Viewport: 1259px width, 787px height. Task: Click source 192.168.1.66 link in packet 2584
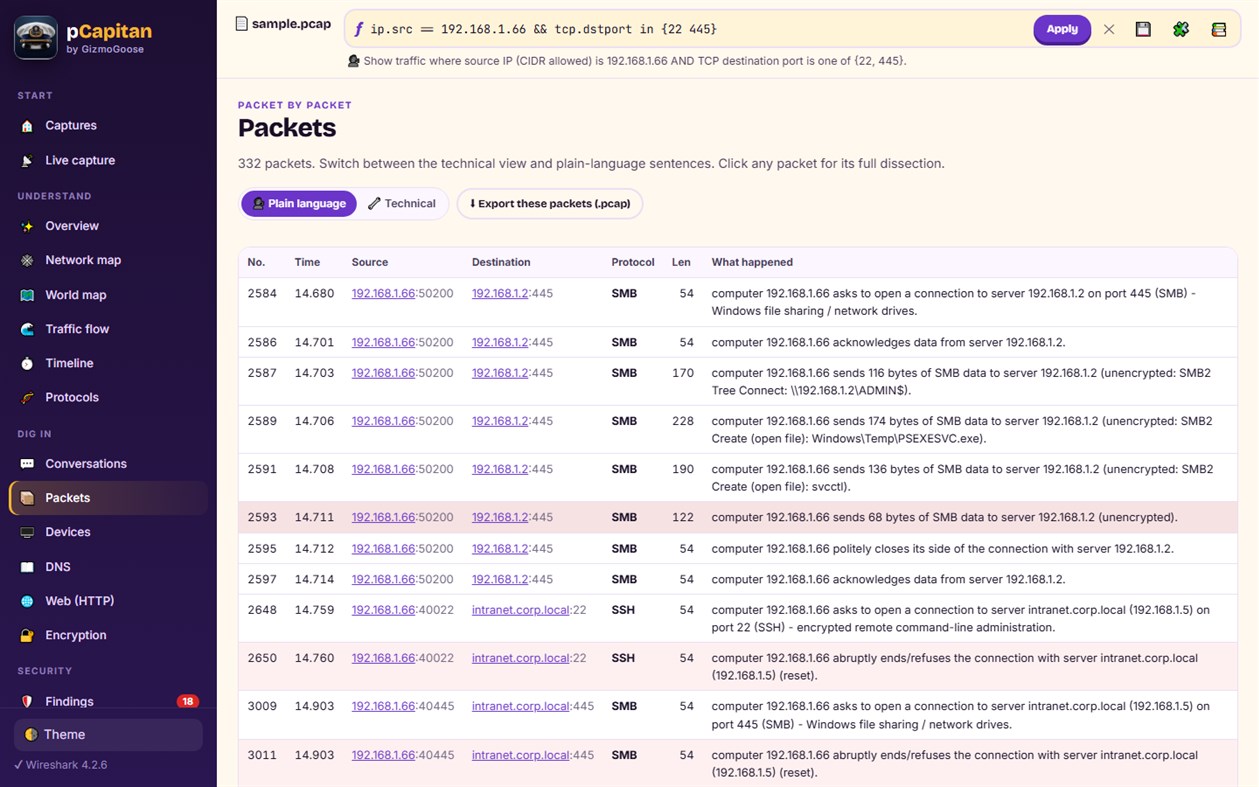tap(383, 294)
